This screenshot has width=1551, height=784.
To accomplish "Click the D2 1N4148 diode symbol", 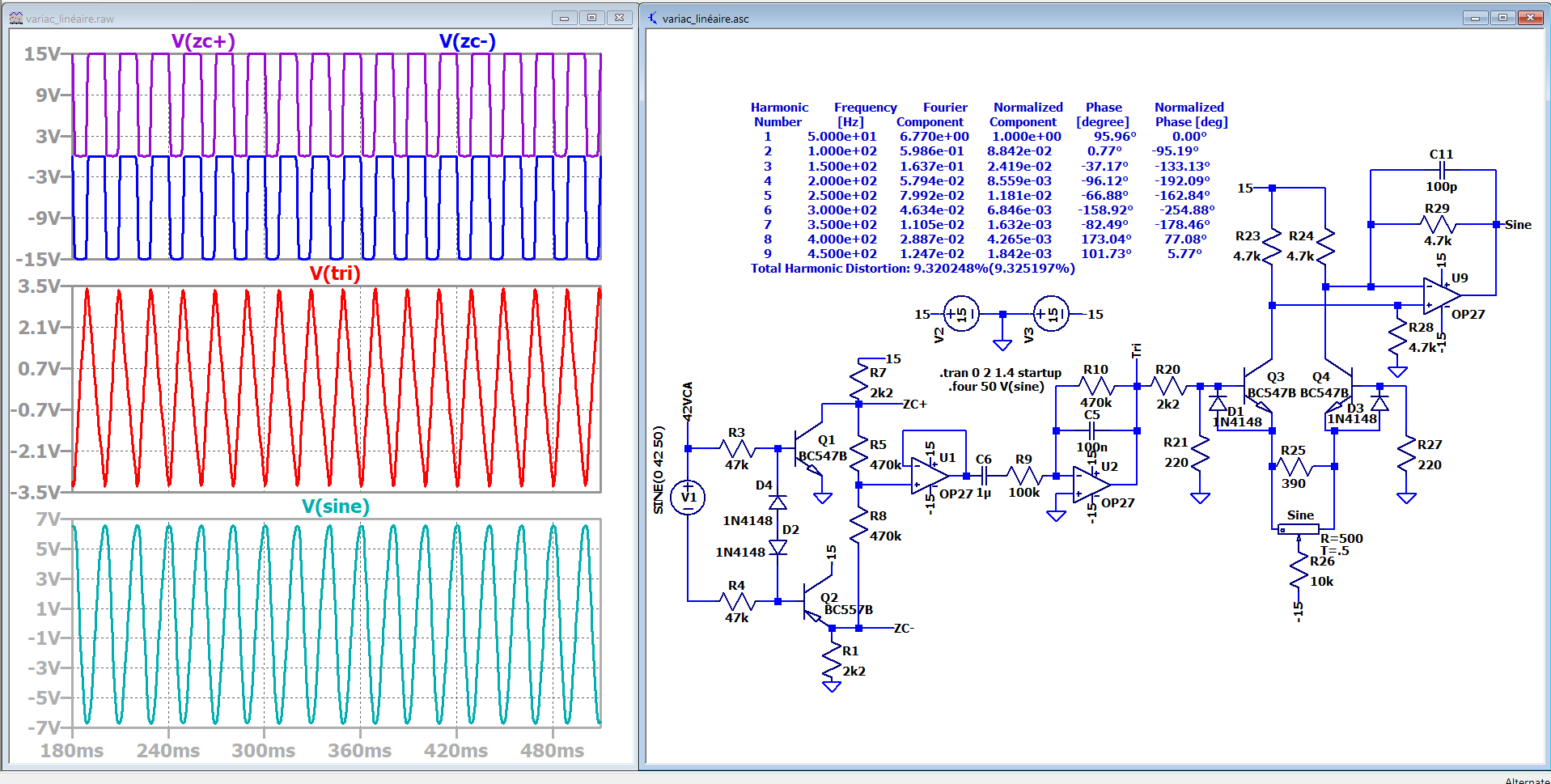I will coord(778,548).
